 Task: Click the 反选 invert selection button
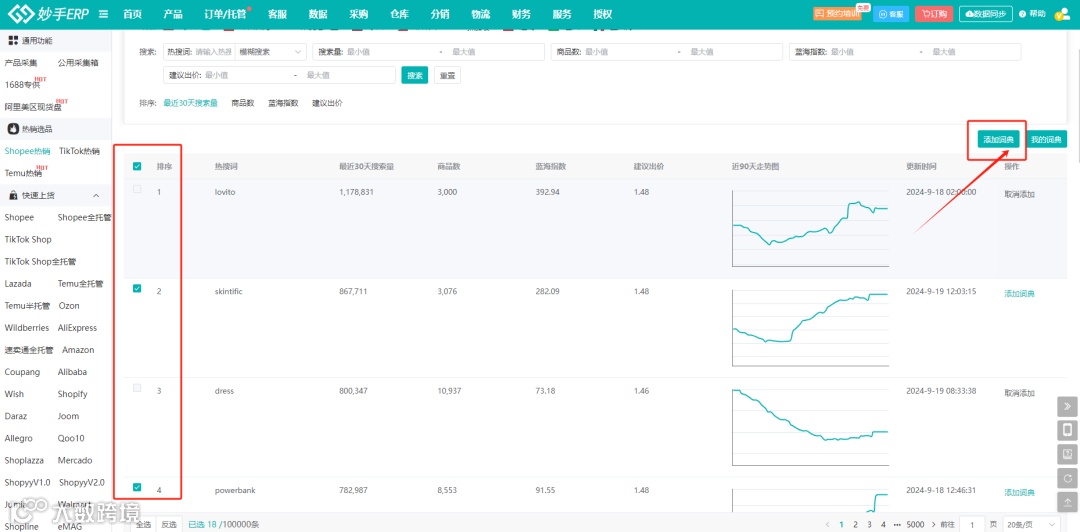[169, 524]
